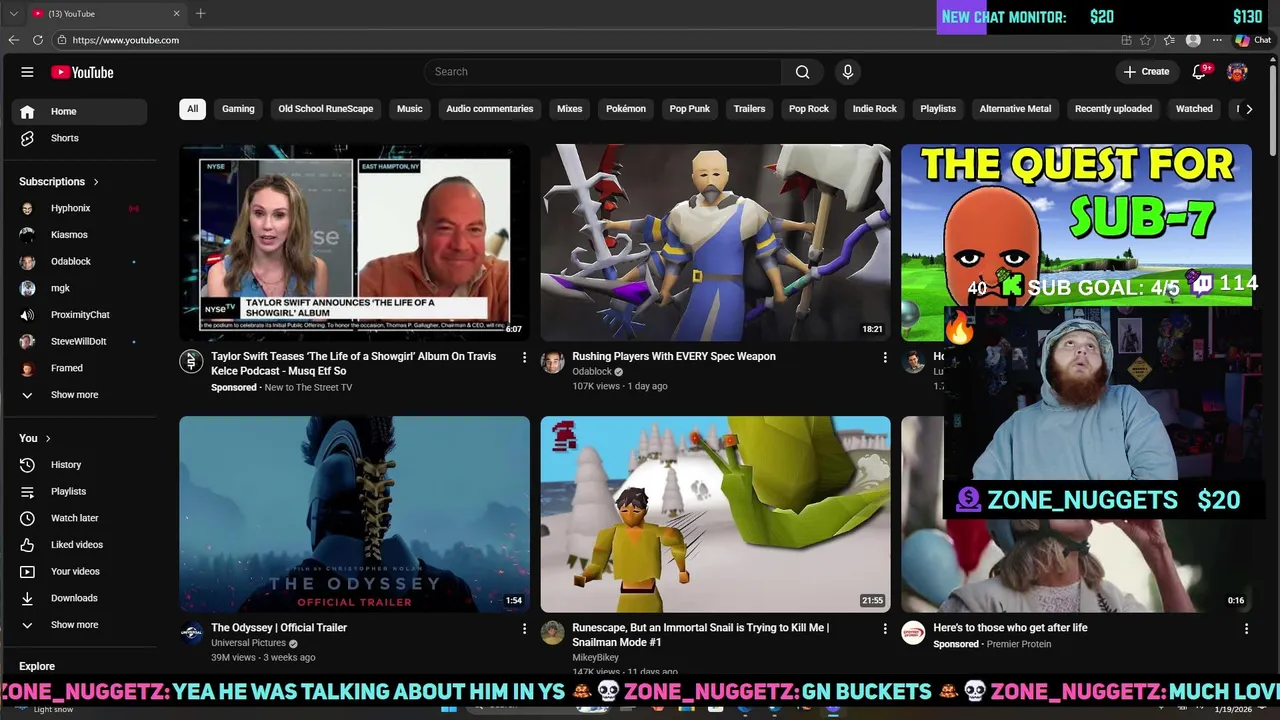Screen dimensions: 1280x720
Task: Select Recently uploaded filter chip
Action: 1113,109
